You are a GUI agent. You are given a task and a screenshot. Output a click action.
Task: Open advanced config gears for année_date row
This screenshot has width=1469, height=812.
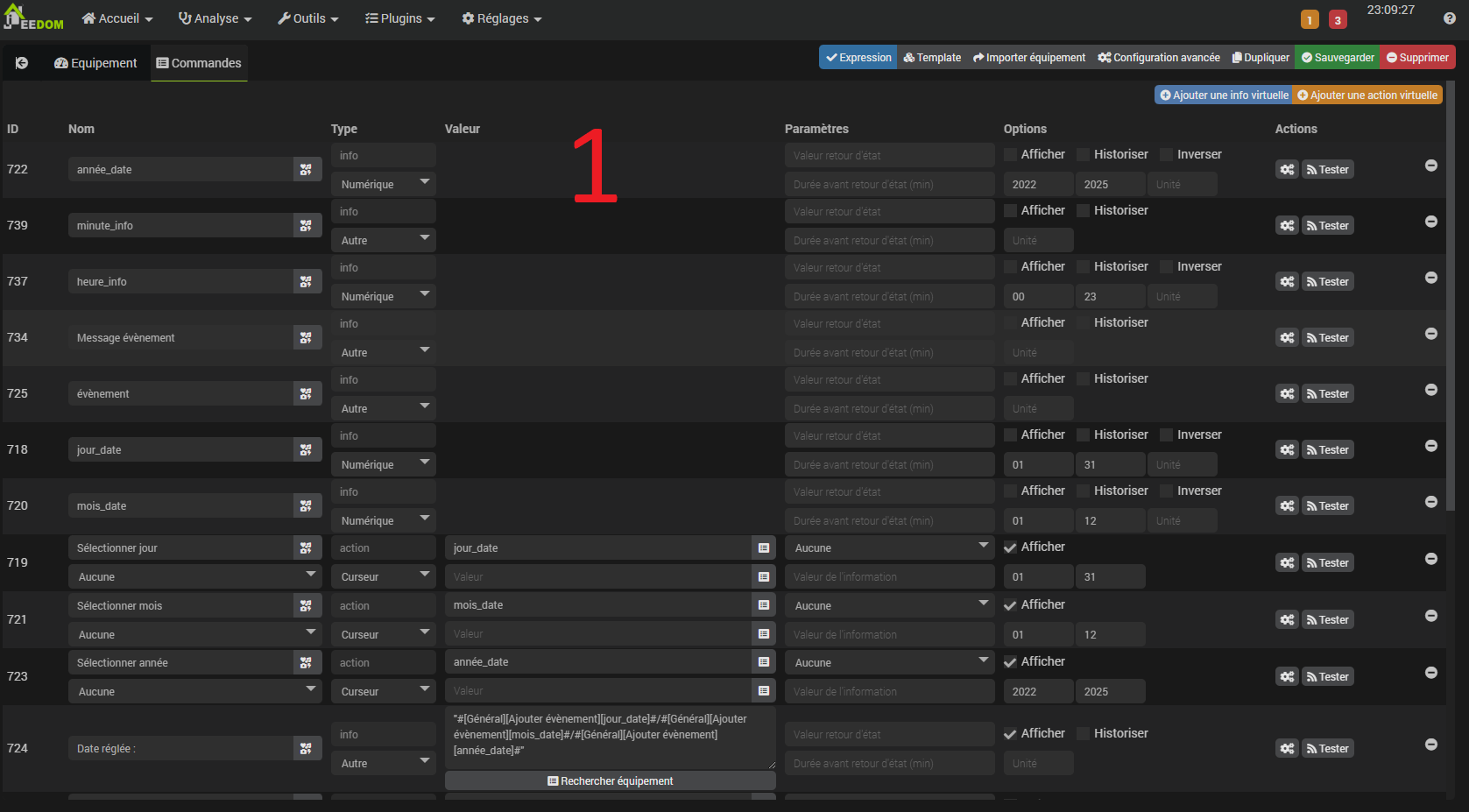tap(1287, 170)
